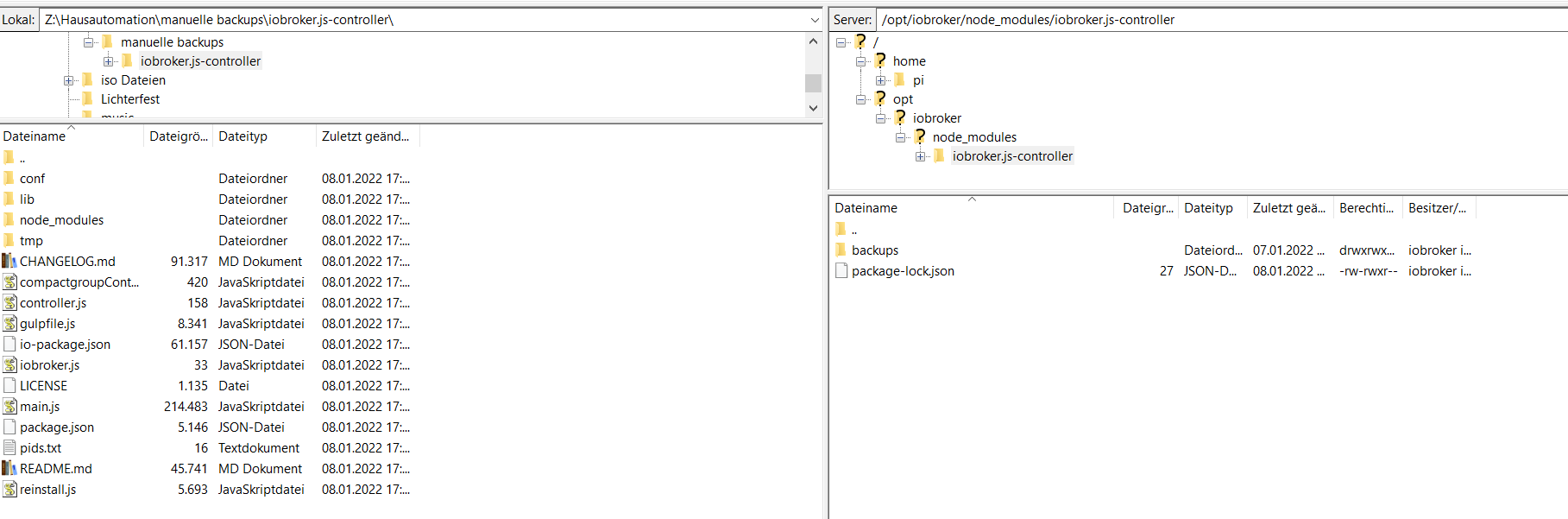This screenshot has width=1568, height=519.
Task: Select node_modules in server tree
Action: [x=974, y=136]
